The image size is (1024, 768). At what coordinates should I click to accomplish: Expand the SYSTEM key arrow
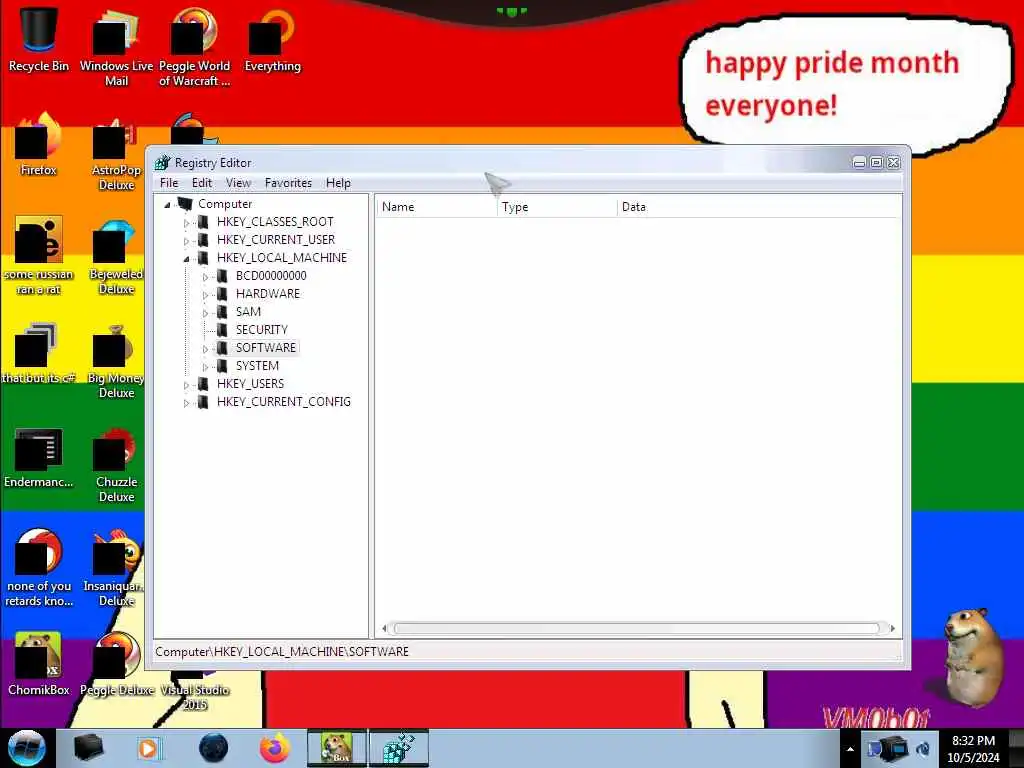pyautogui.click(x=205, y=367)
